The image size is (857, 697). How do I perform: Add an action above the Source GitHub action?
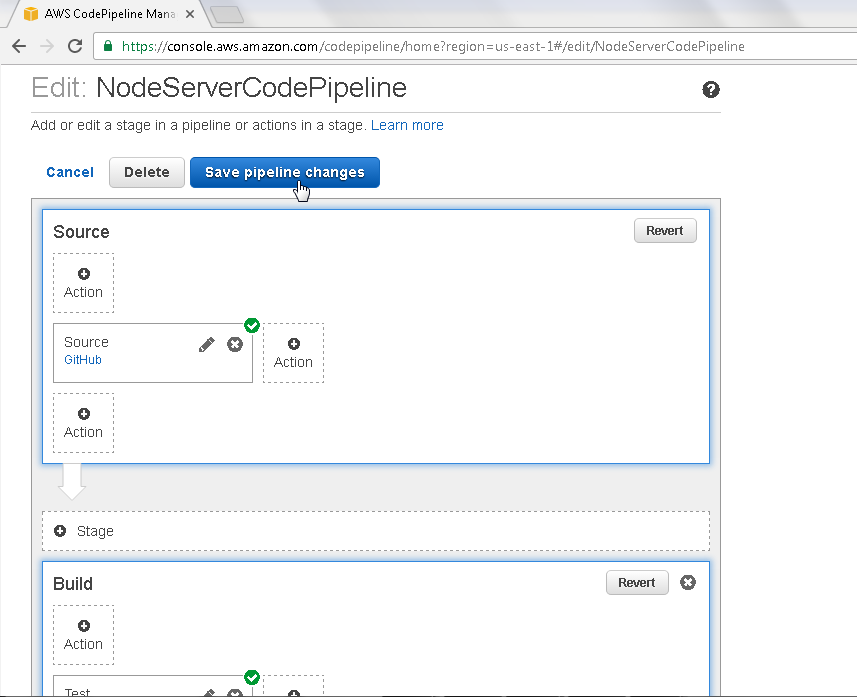coord(84,283)
